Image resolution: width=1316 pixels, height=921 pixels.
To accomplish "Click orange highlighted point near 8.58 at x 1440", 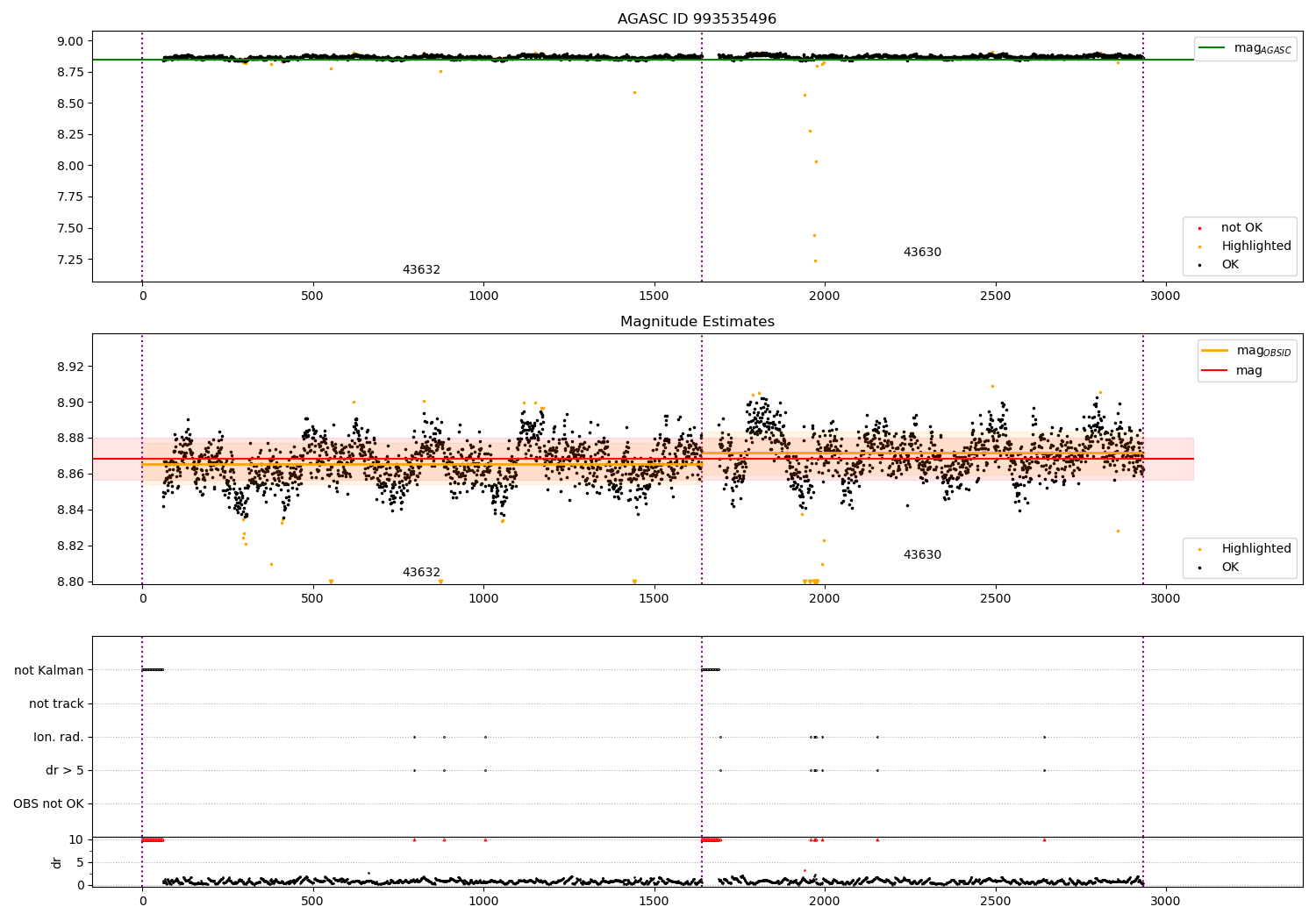I will [x=634, y=92].
